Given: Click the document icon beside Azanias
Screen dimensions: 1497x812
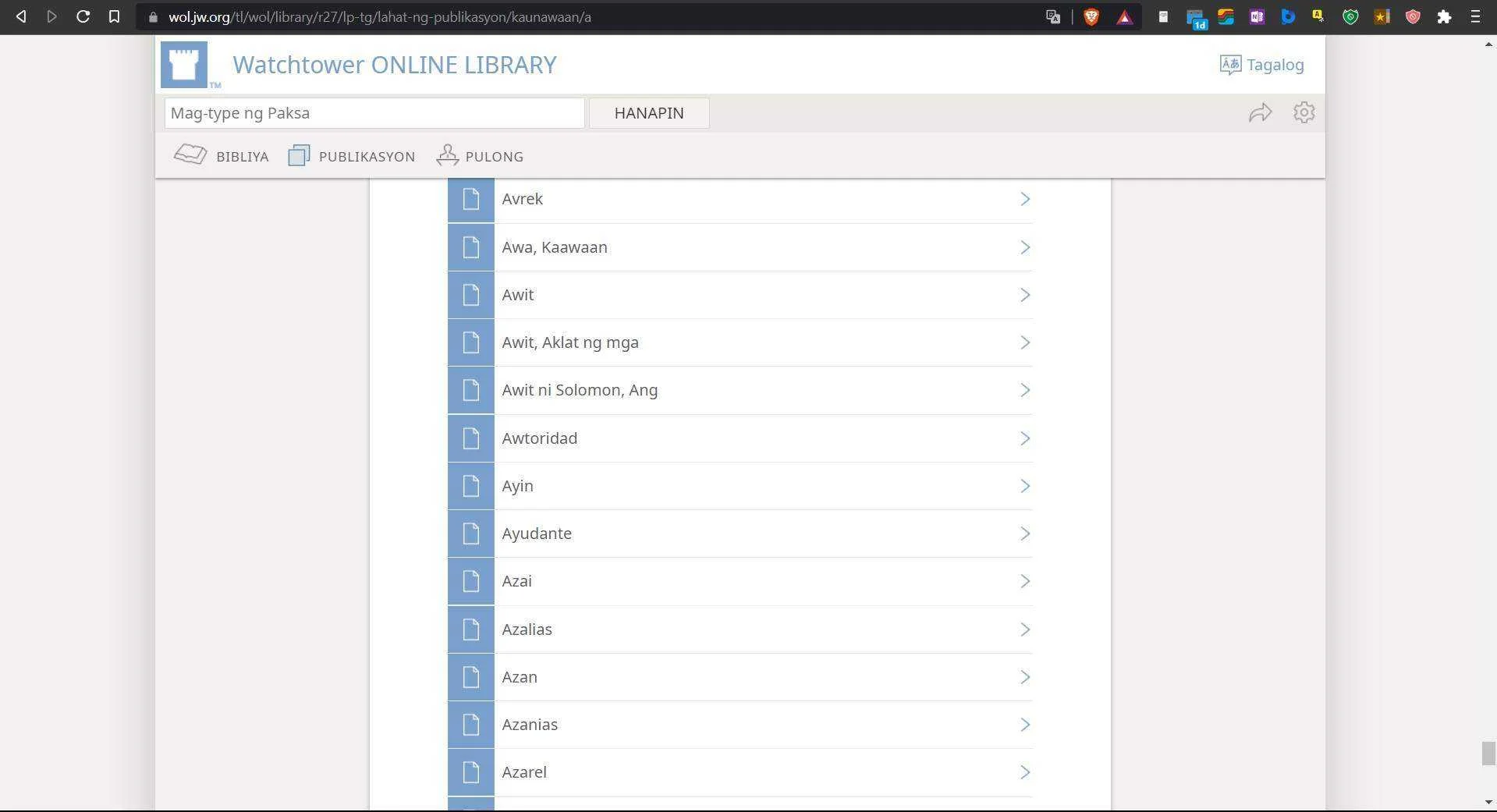Looking at the screenshot, I should (471, 725).
